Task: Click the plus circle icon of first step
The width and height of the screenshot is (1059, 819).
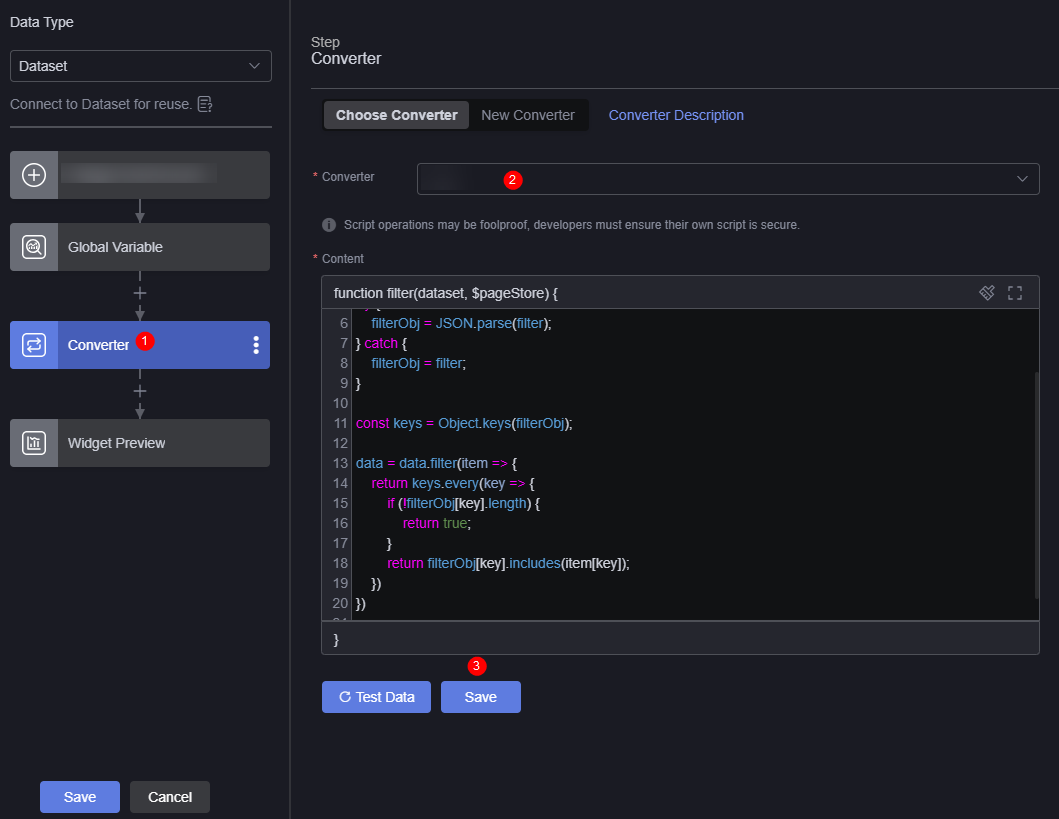Action: tap(34, 175)
